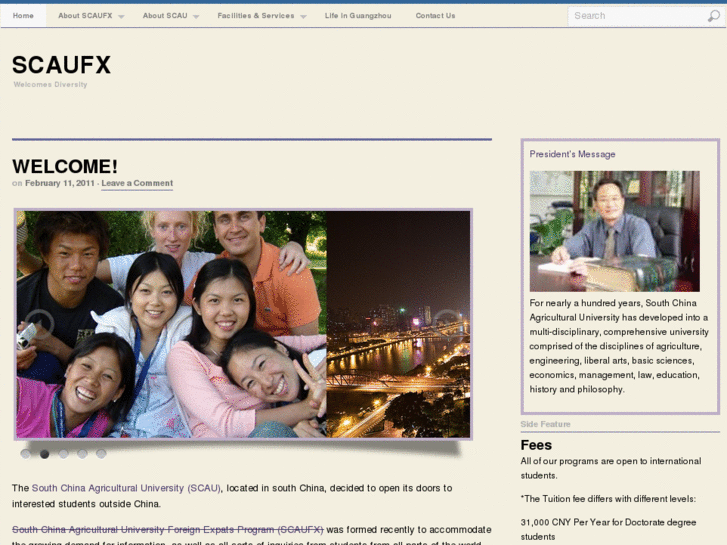Click the slideshow next arrow

(x=446, y=324)
